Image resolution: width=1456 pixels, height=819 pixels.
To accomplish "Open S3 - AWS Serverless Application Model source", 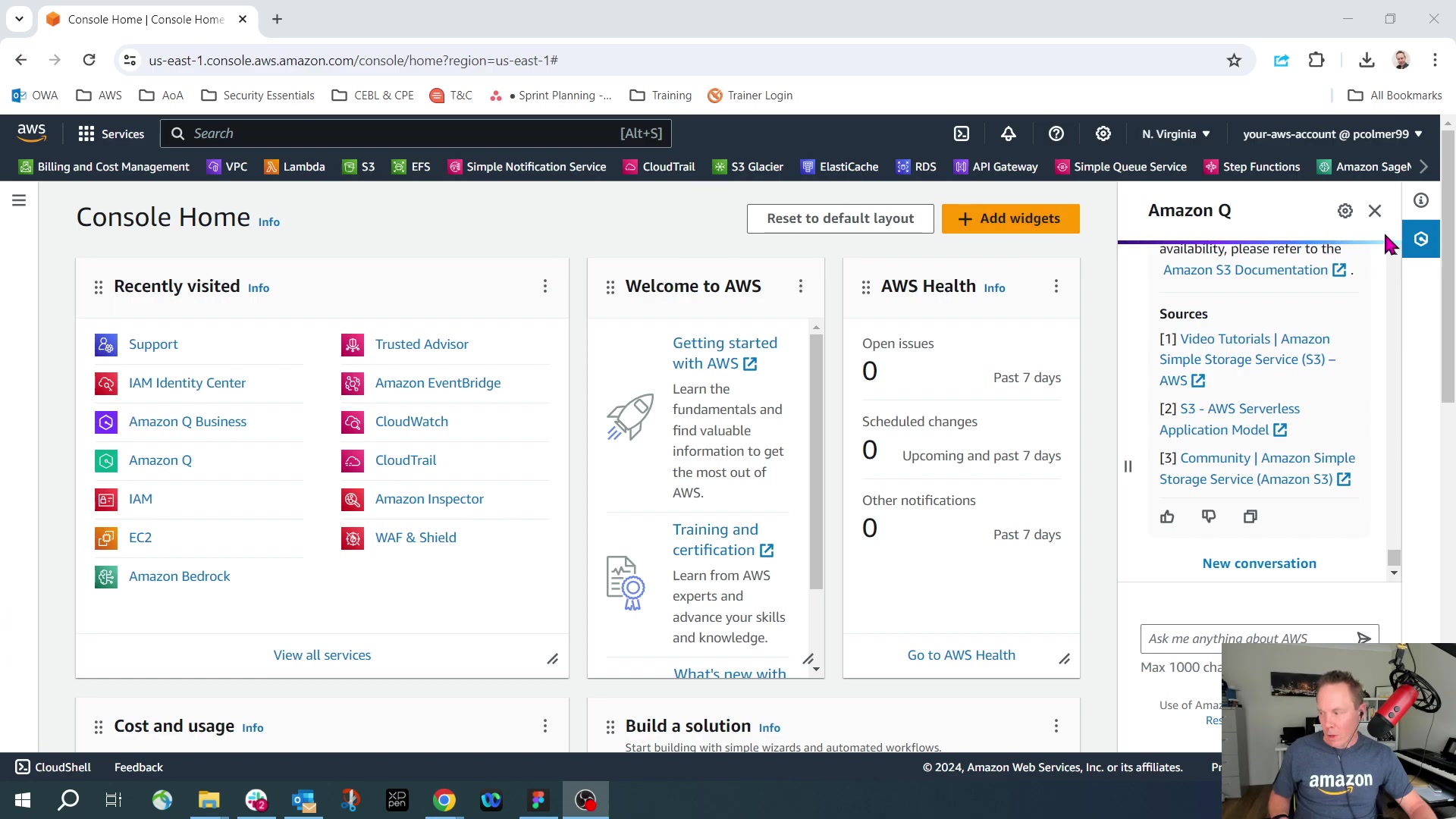I will pyautogui.click(x=1228, y=419).
